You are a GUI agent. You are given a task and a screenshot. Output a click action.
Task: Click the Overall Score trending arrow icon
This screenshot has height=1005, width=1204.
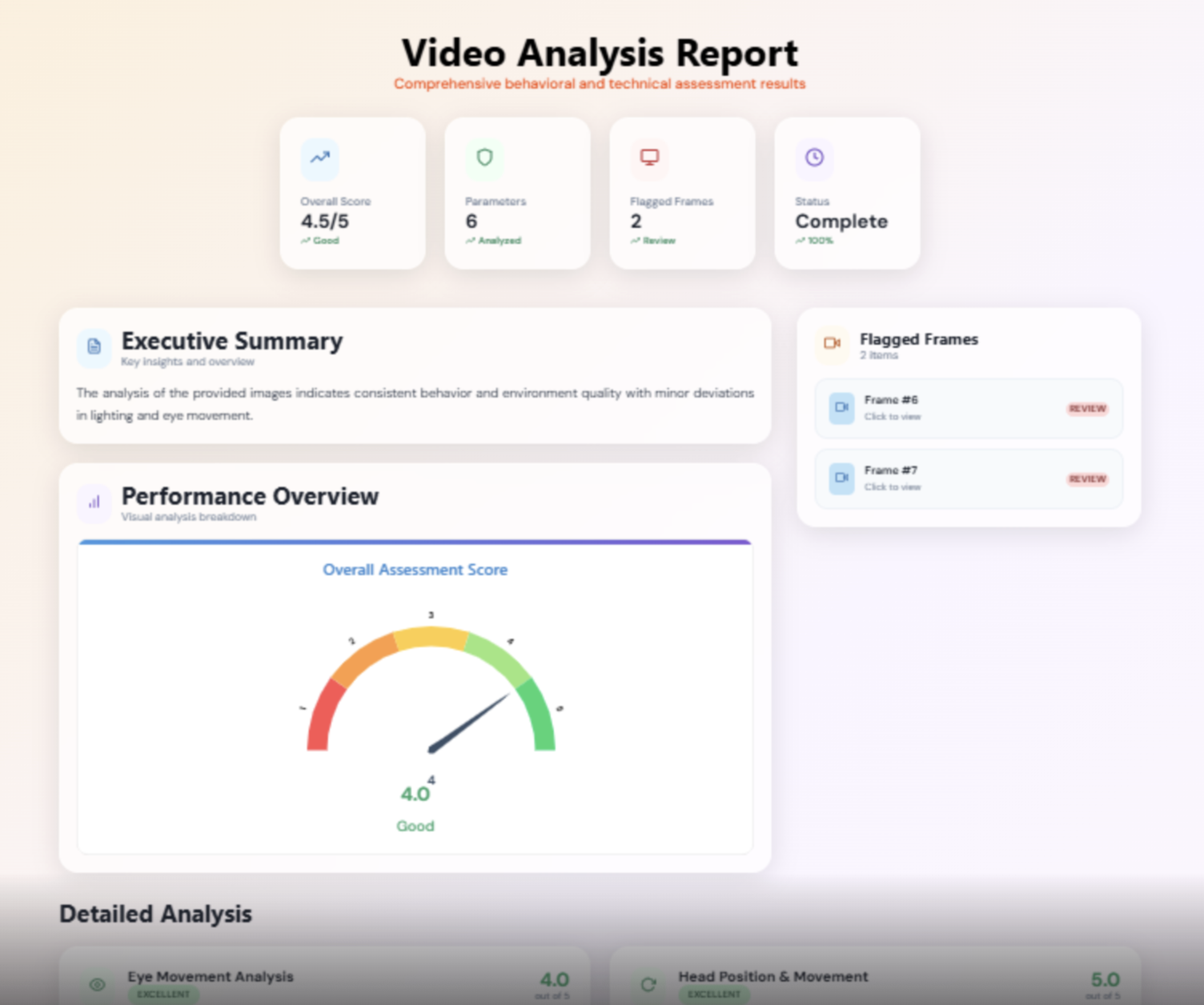tap(319, 159)
